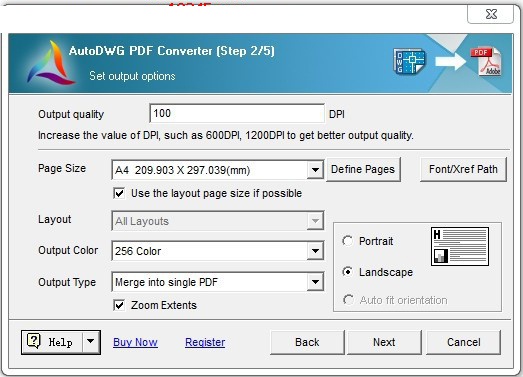Click the Help question mark icon
523x377 pixels.
click(34, 341)
